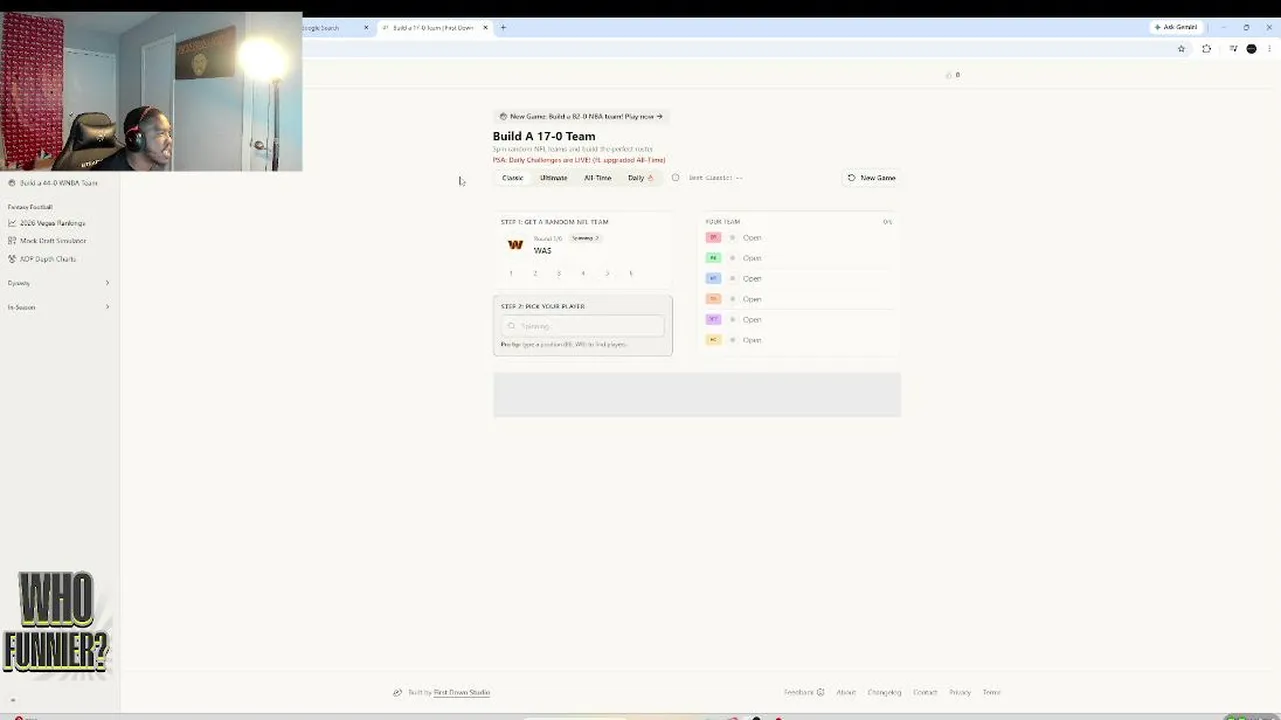This screenshot has height=720, width=1281.
Task: Open the Privacy footer link
Action: click(x=960, y=692)
